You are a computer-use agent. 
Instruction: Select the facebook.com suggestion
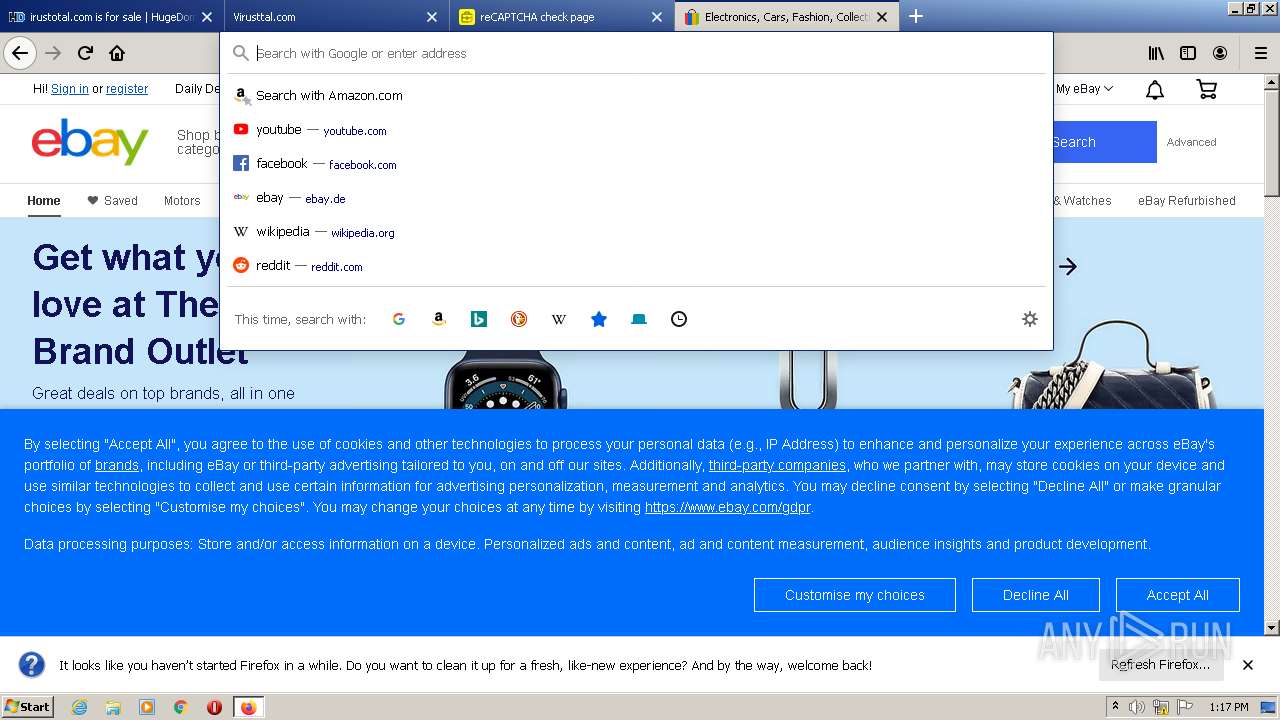(x=637, y=164)
